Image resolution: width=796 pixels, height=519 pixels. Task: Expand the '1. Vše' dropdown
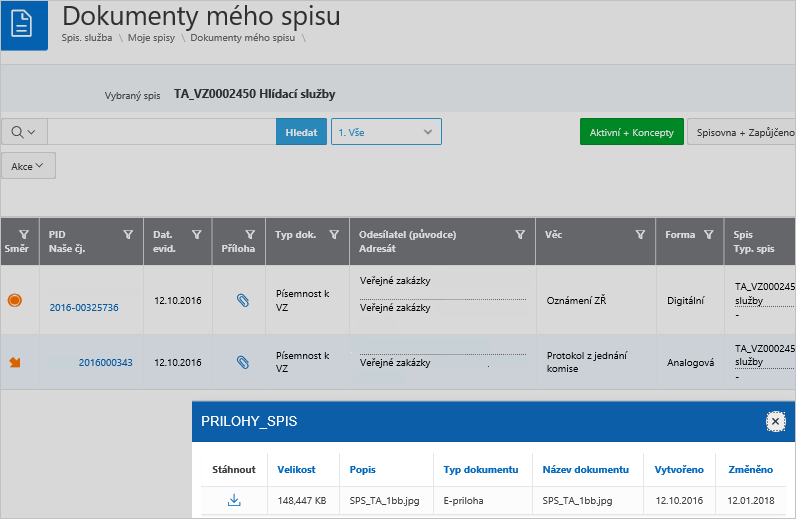(386, 132)
